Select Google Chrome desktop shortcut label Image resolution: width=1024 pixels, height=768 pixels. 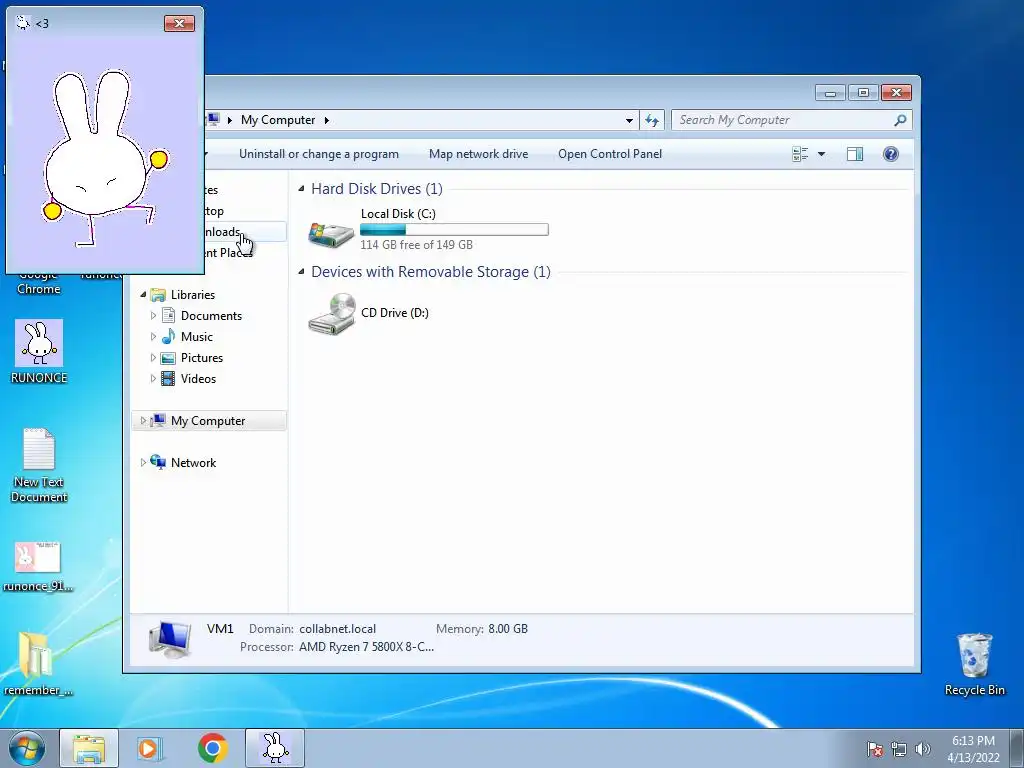39,283
